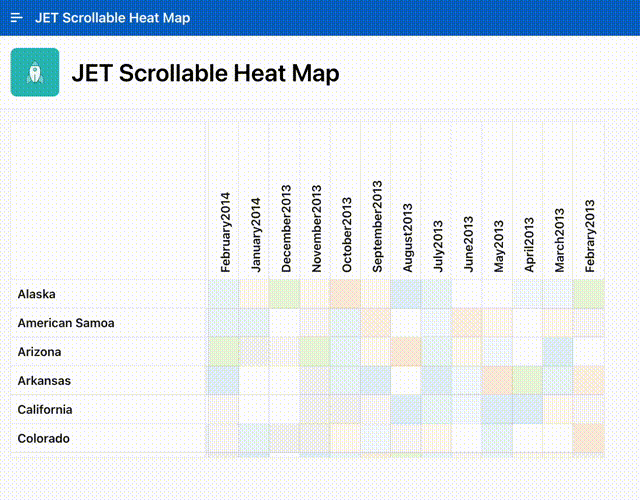Click the July2013 column header
The image size is (640, 500).
438,246
